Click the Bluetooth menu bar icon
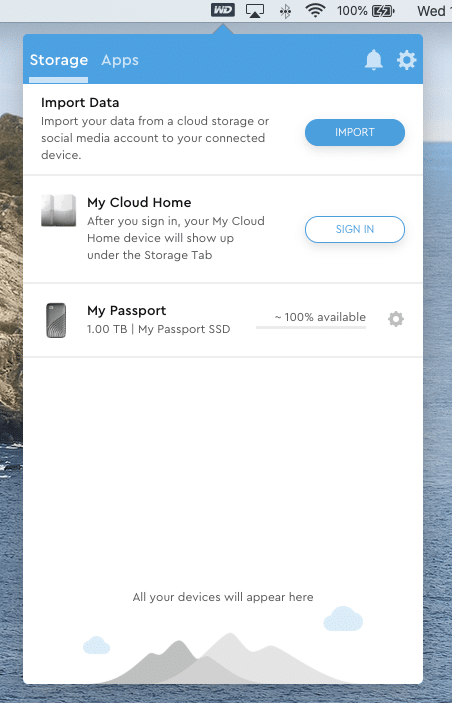Viewport: 452px width, 703px height. (x=285, y=11)
